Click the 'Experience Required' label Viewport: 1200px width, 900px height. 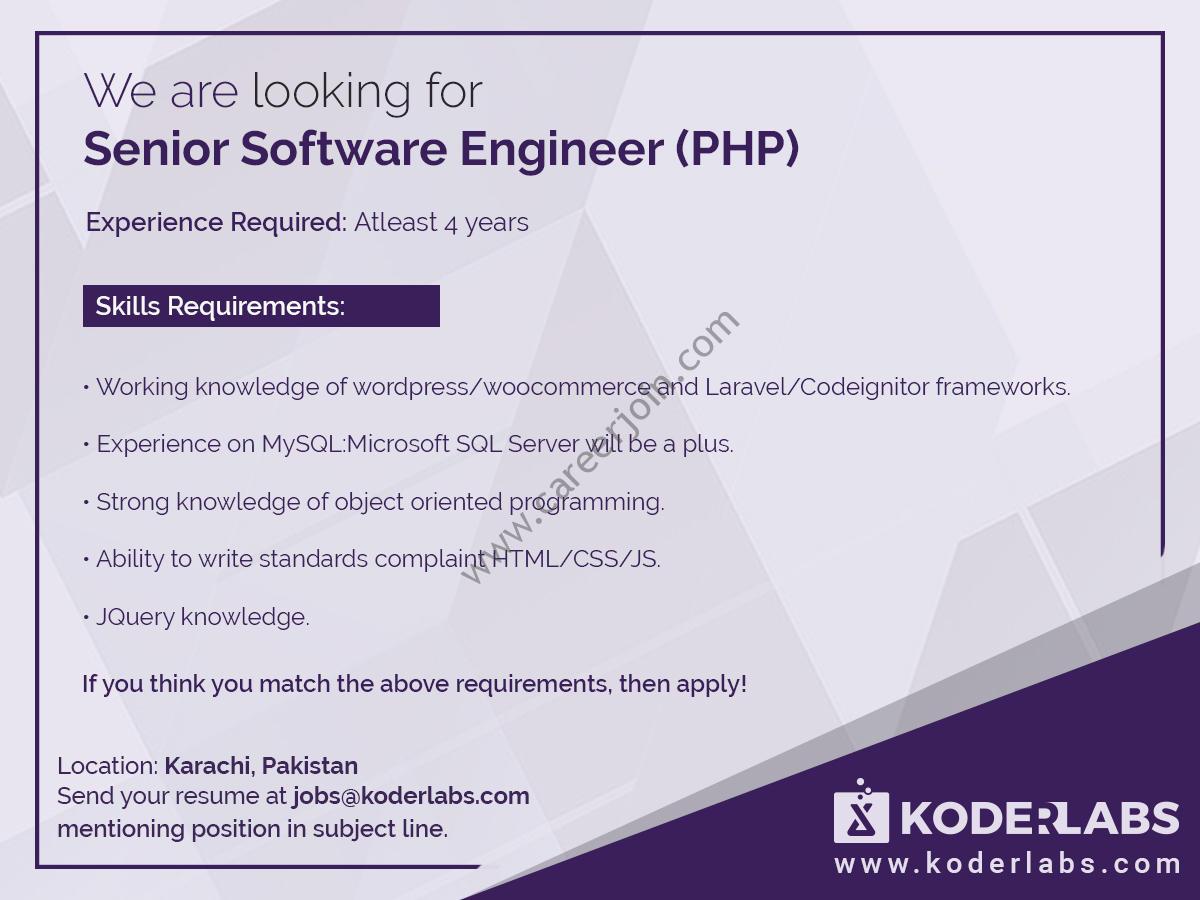pyautogui.click(x=215, y=222)
